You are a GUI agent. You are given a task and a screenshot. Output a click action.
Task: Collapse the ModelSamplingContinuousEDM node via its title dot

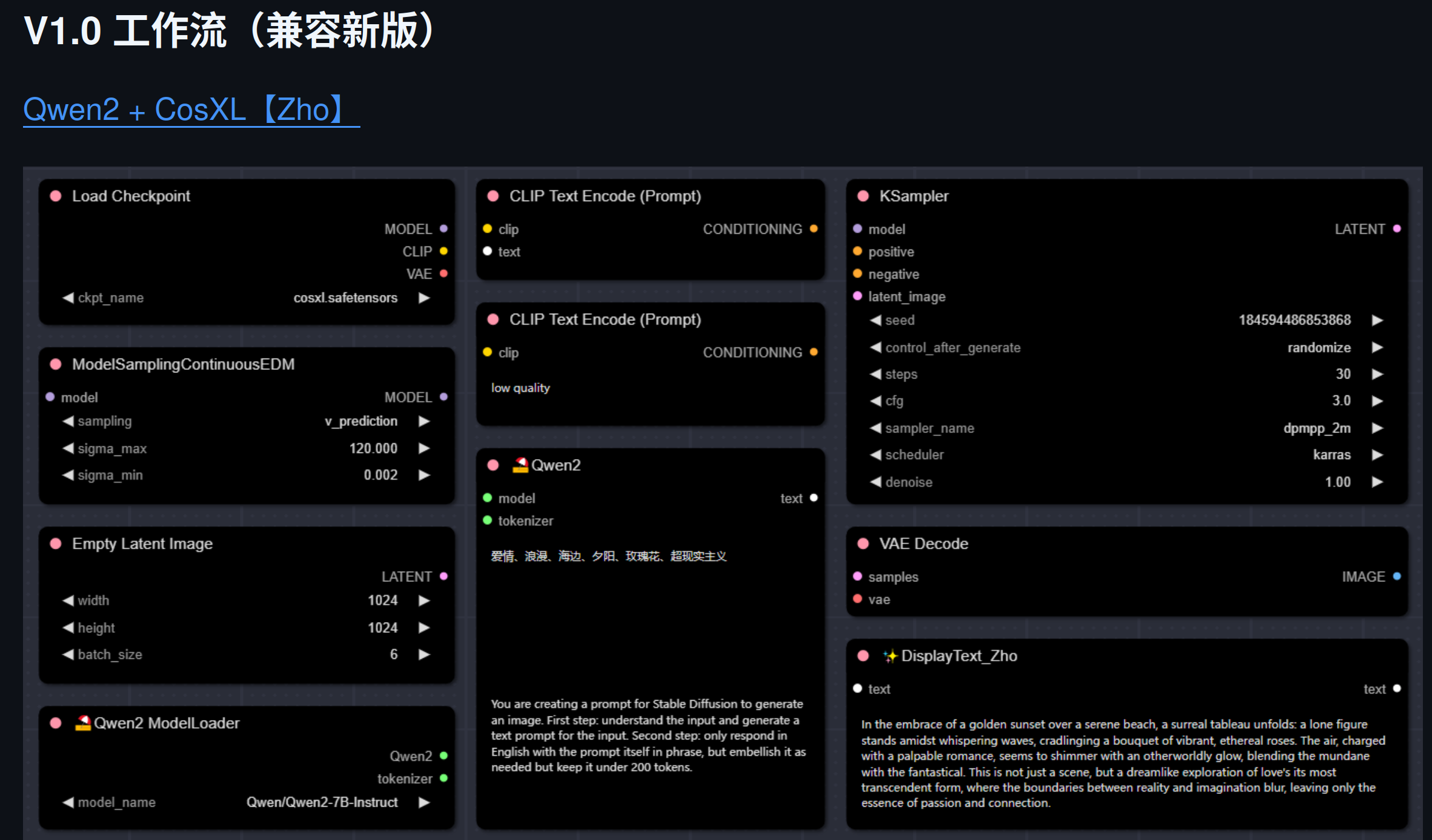56,365
